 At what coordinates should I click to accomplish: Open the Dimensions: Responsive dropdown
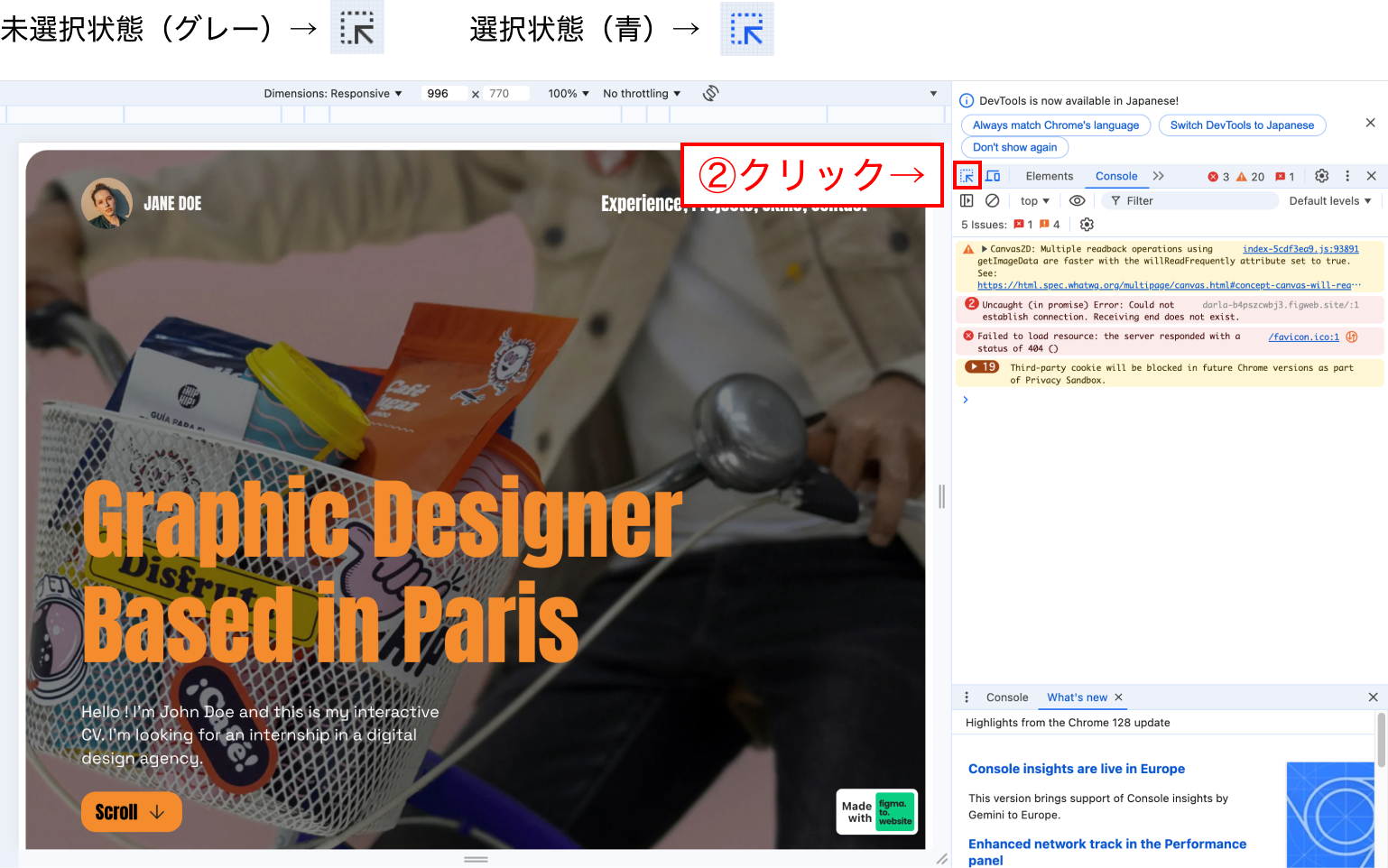pos(332,93)
